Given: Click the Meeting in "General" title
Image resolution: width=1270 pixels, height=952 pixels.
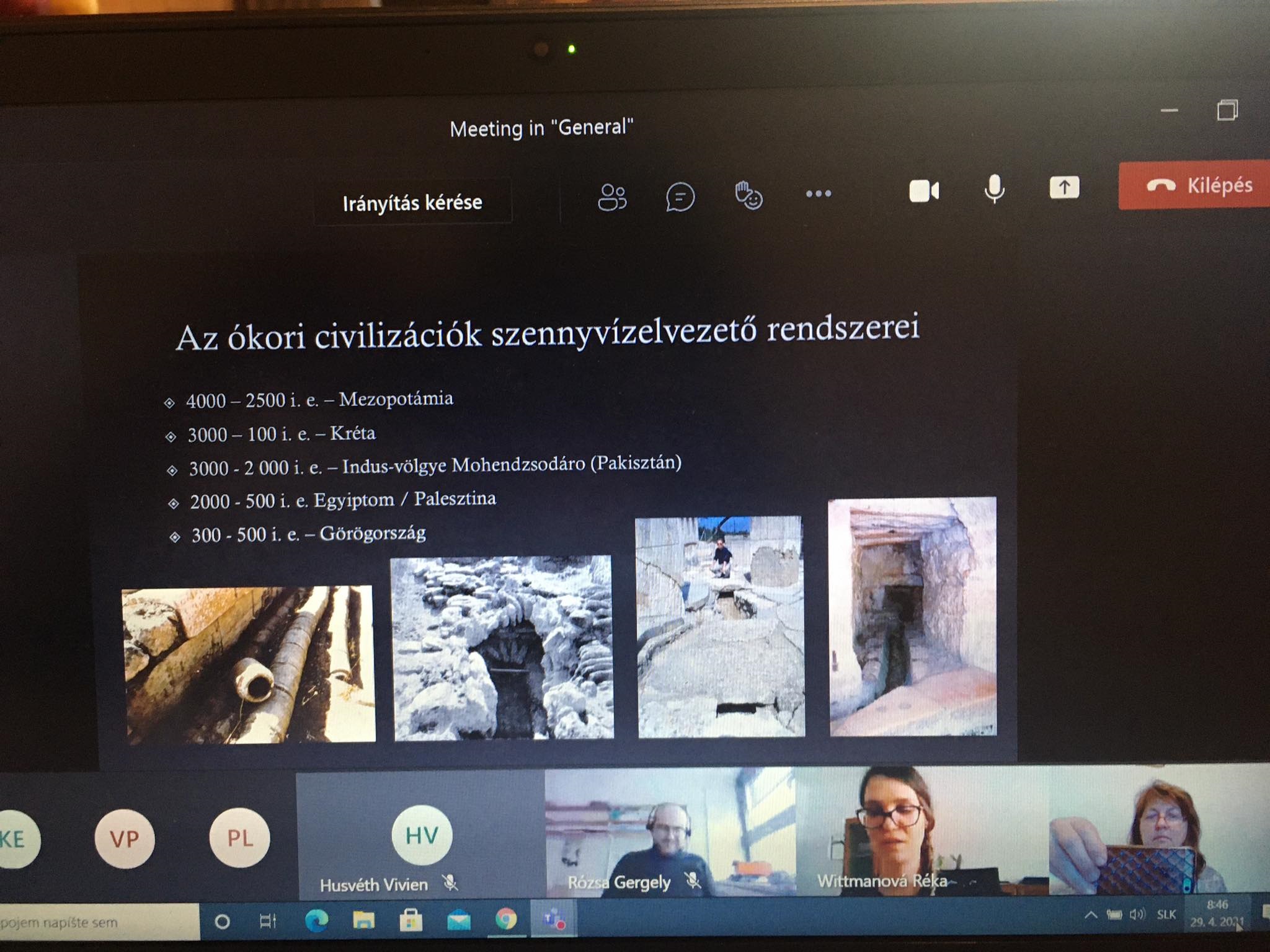Looking at the screenshot, I should click(x=541, y=128).
